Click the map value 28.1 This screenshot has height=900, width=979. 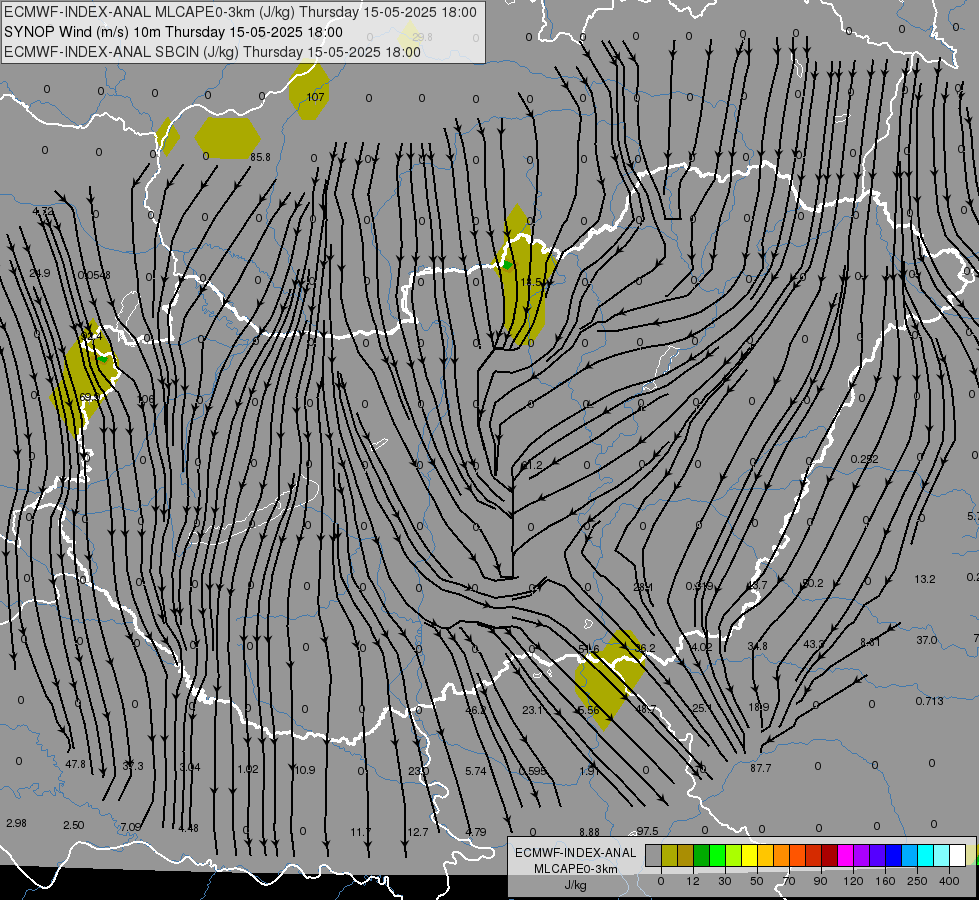click(x=643, y=587)
